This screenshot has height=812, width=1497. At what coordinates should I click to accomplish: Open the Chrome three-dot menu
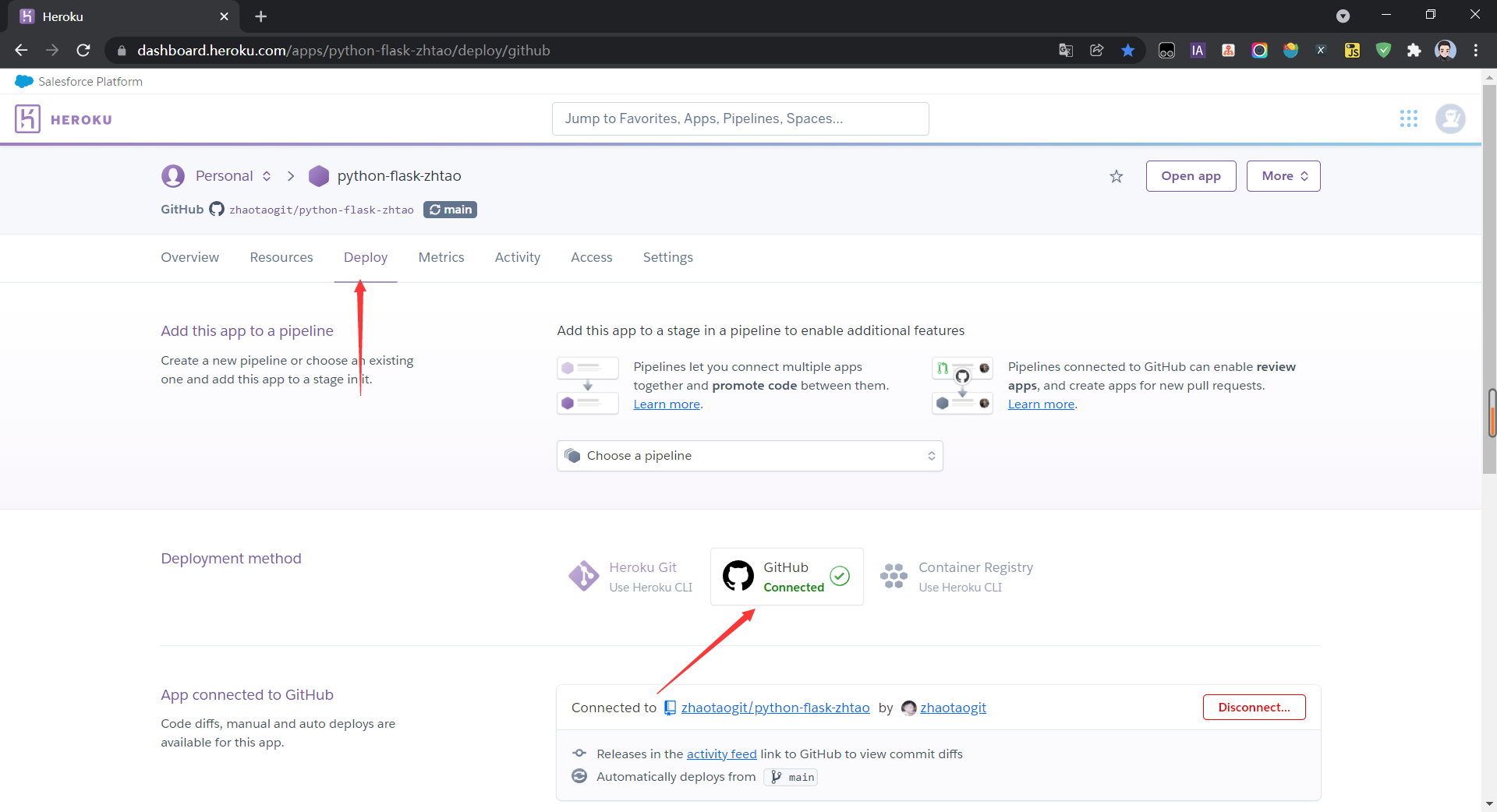[x=1475, y=50]
